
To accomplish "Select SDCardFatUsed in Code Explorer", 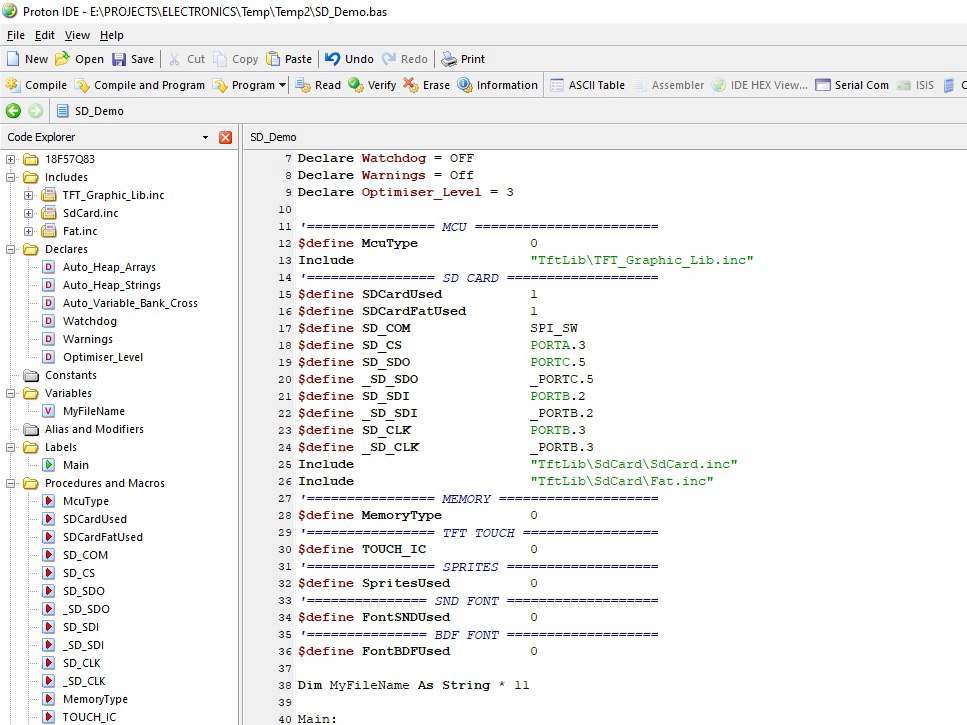I will click(x=102, y=537).
